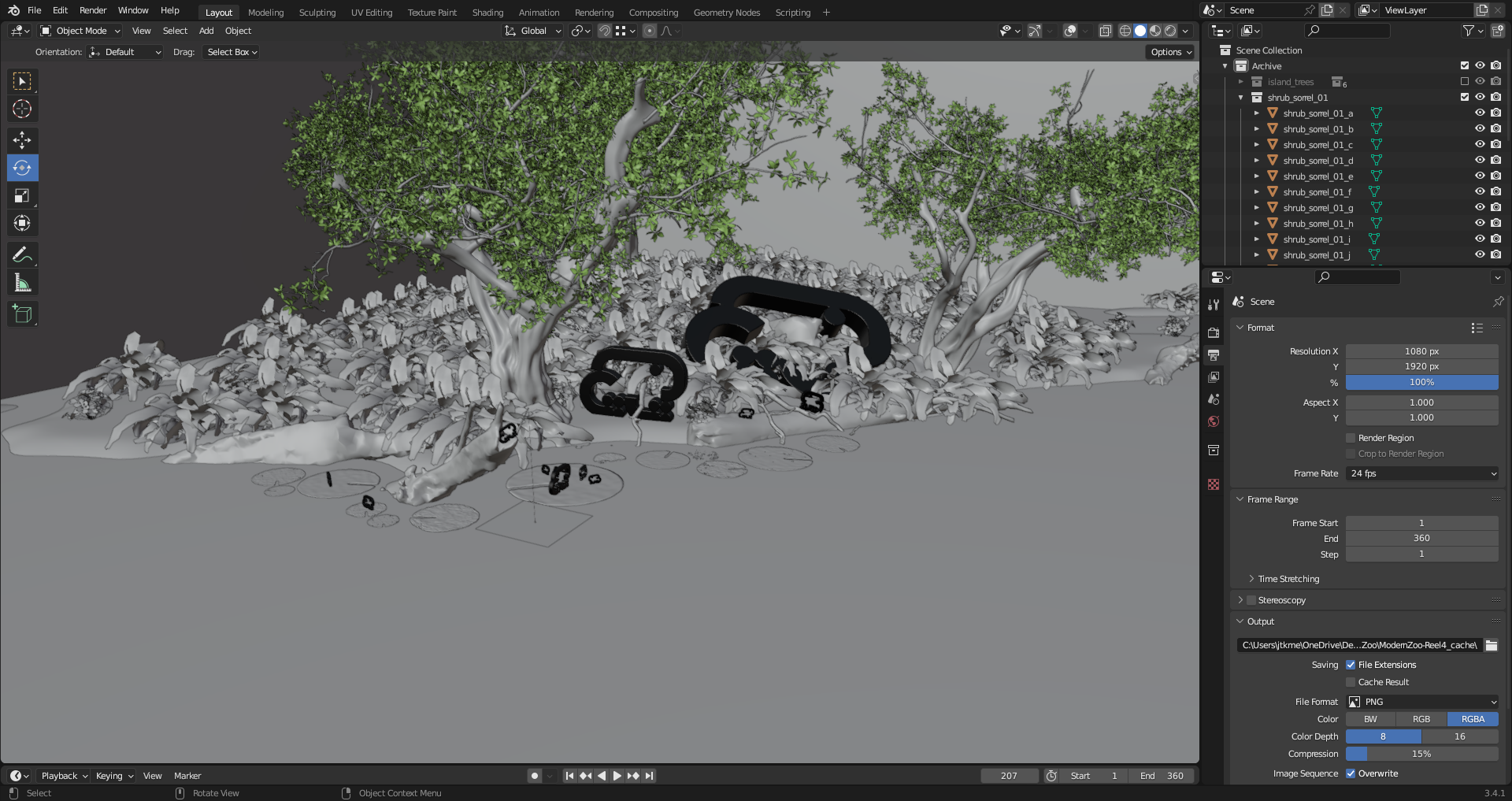
Task: Uncheck Overwrite image sequence option
Action: (x=1351, y=773)
